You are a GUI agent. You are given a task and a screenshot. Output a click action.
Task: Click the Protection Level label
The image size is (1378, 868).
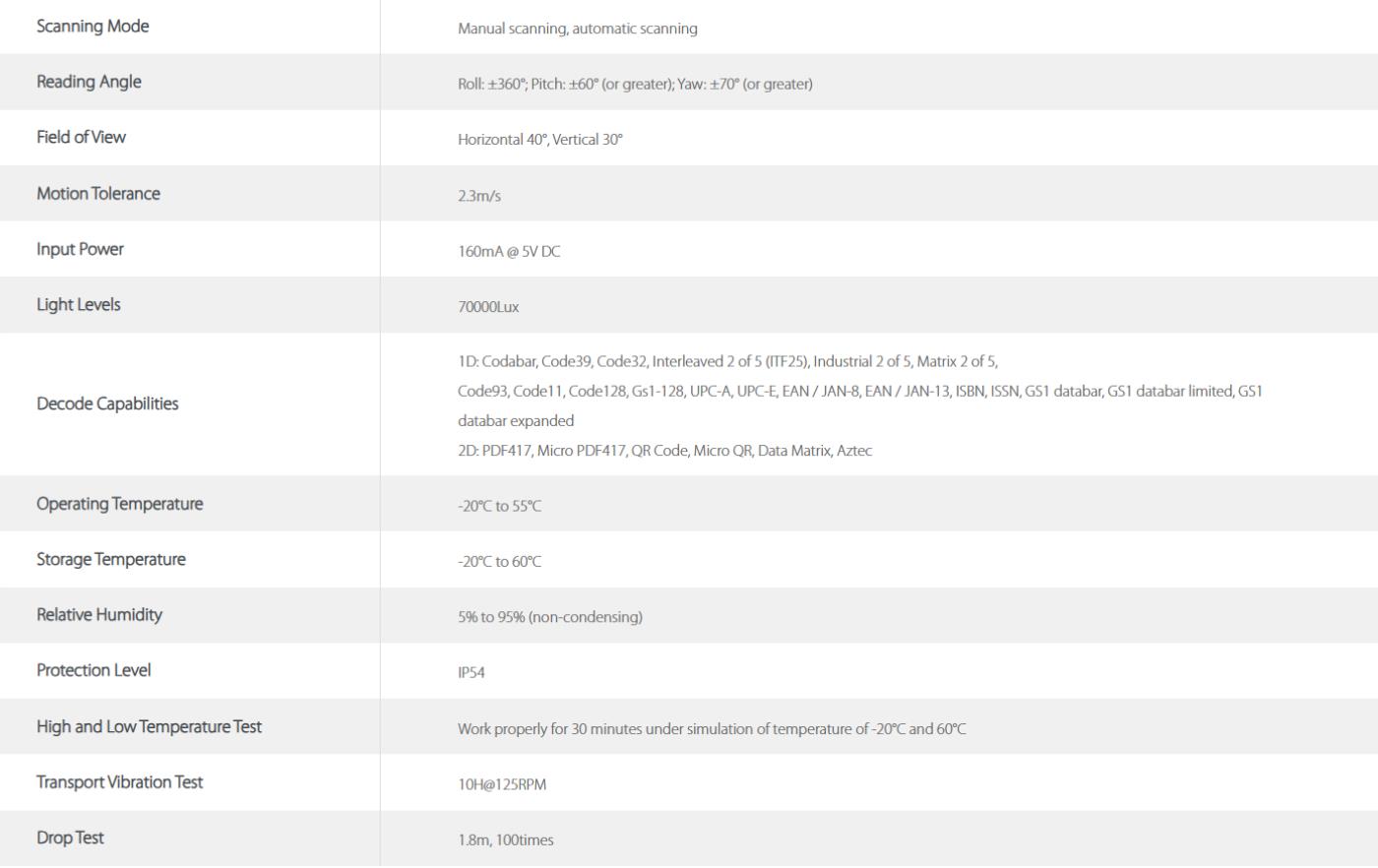(94, 670)
